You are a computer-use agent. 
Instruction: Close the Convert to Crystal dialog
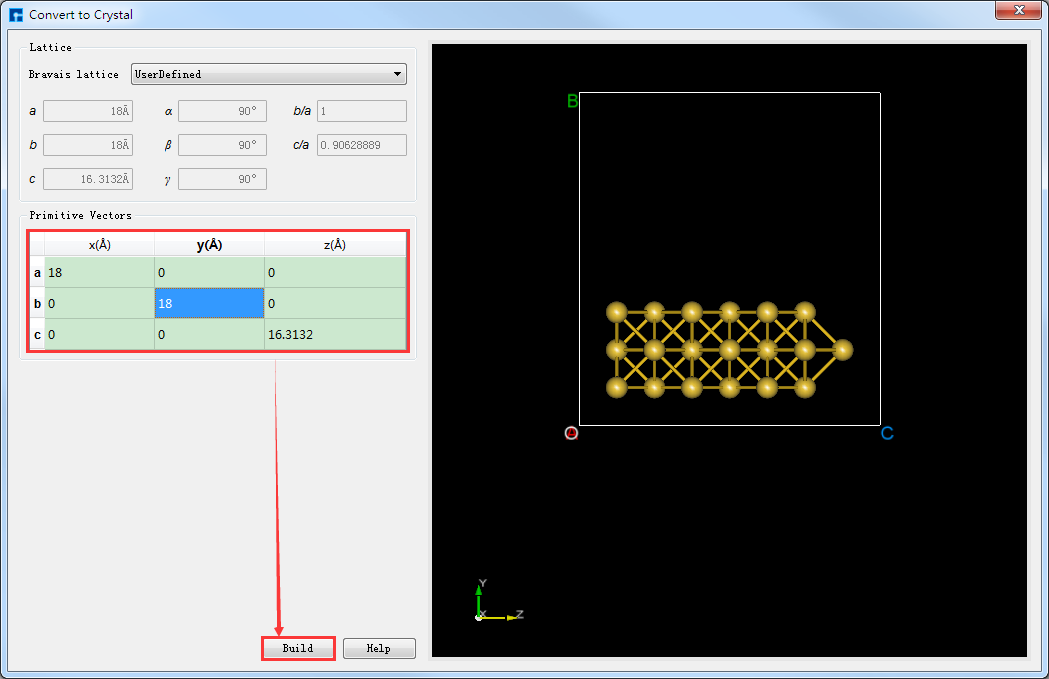(x=1019, y=11)
